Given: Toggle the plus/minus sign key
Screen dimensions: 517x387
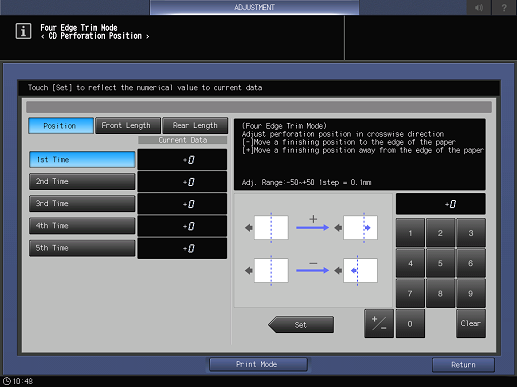Looking at the screenshot, I should [379, 323].
